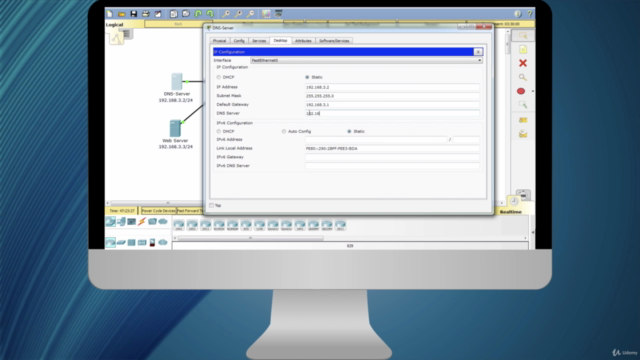Click the Zoom In magnifier icon

pos(226,14)
